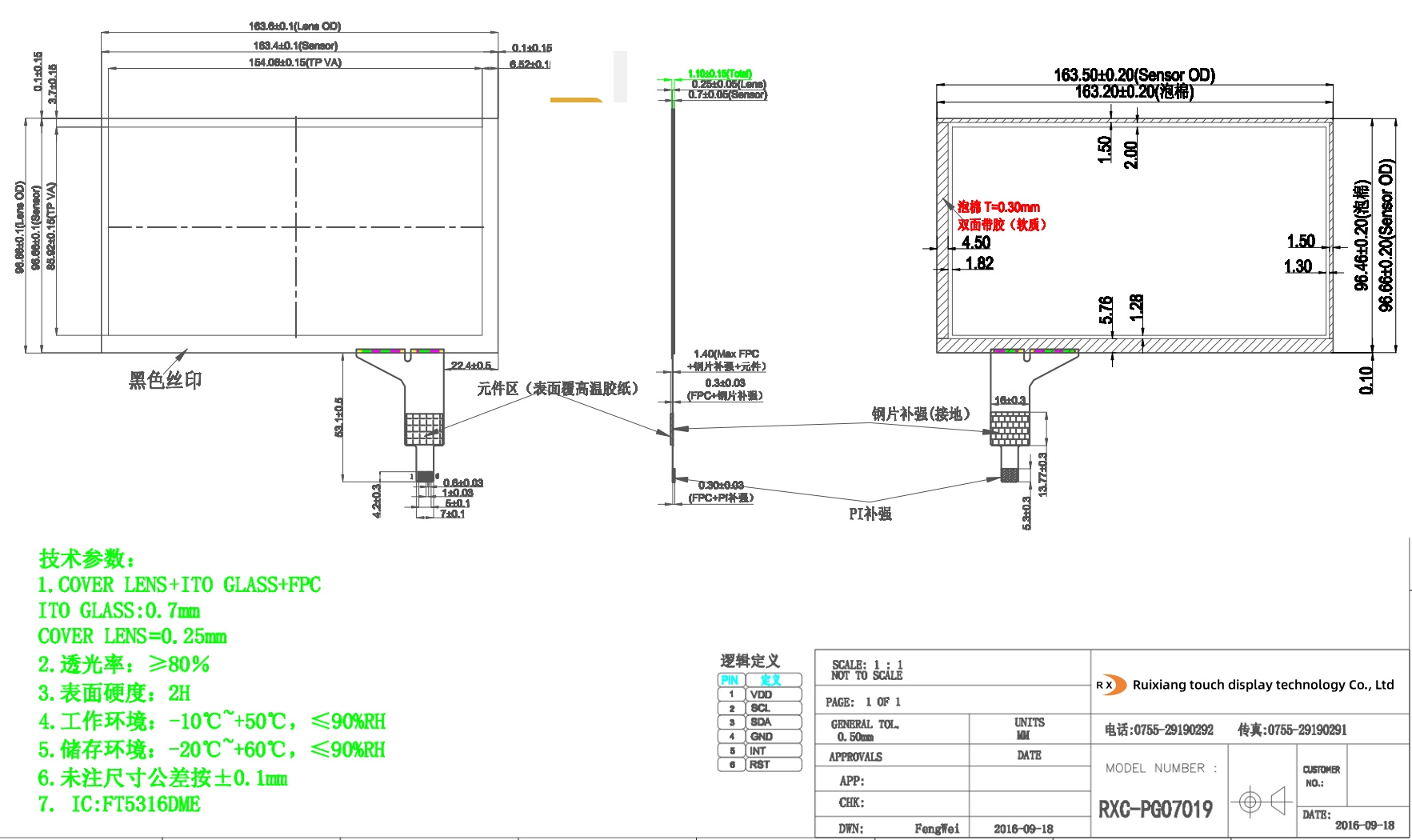Click the 逻辑定义 pin table title
This screenshot has height=840, width=1412.
(750, 661)
